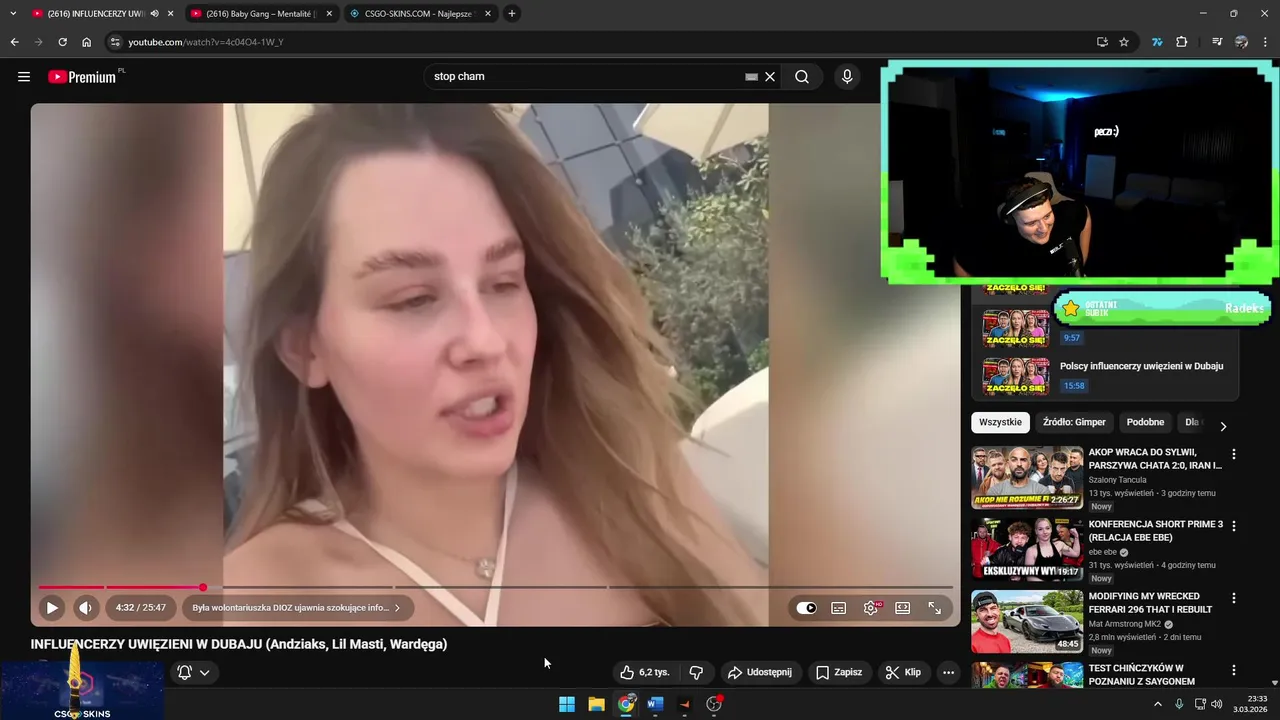Open the YouTube hamburger guide menu
Image resolution: width=1280 pixels, height=720 pixels.
pos(24,77)
